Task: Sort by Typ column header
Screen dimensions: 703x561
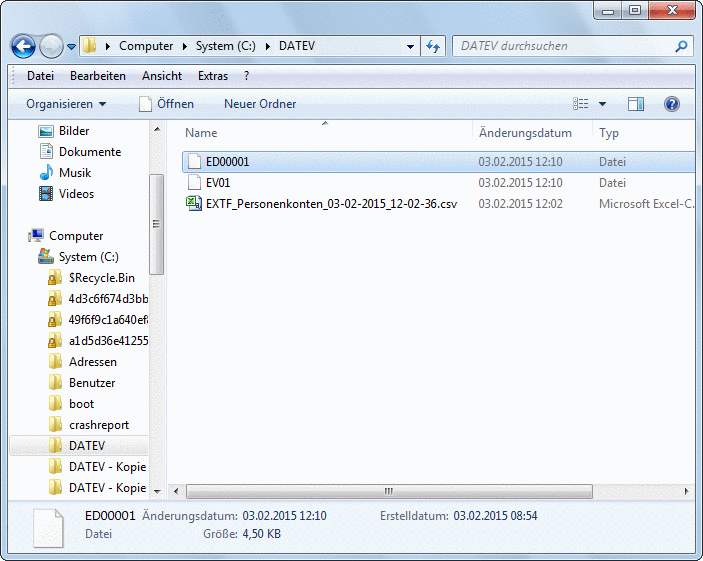Action: click(609, 133)
